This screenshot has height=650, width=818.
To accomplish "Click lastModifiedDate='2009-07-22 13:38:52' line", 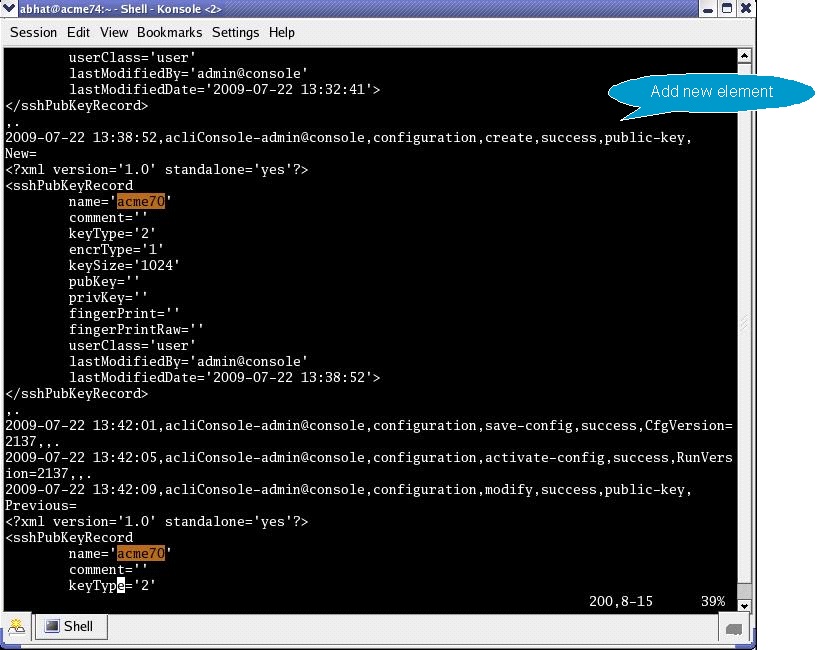I will [224, 377].
